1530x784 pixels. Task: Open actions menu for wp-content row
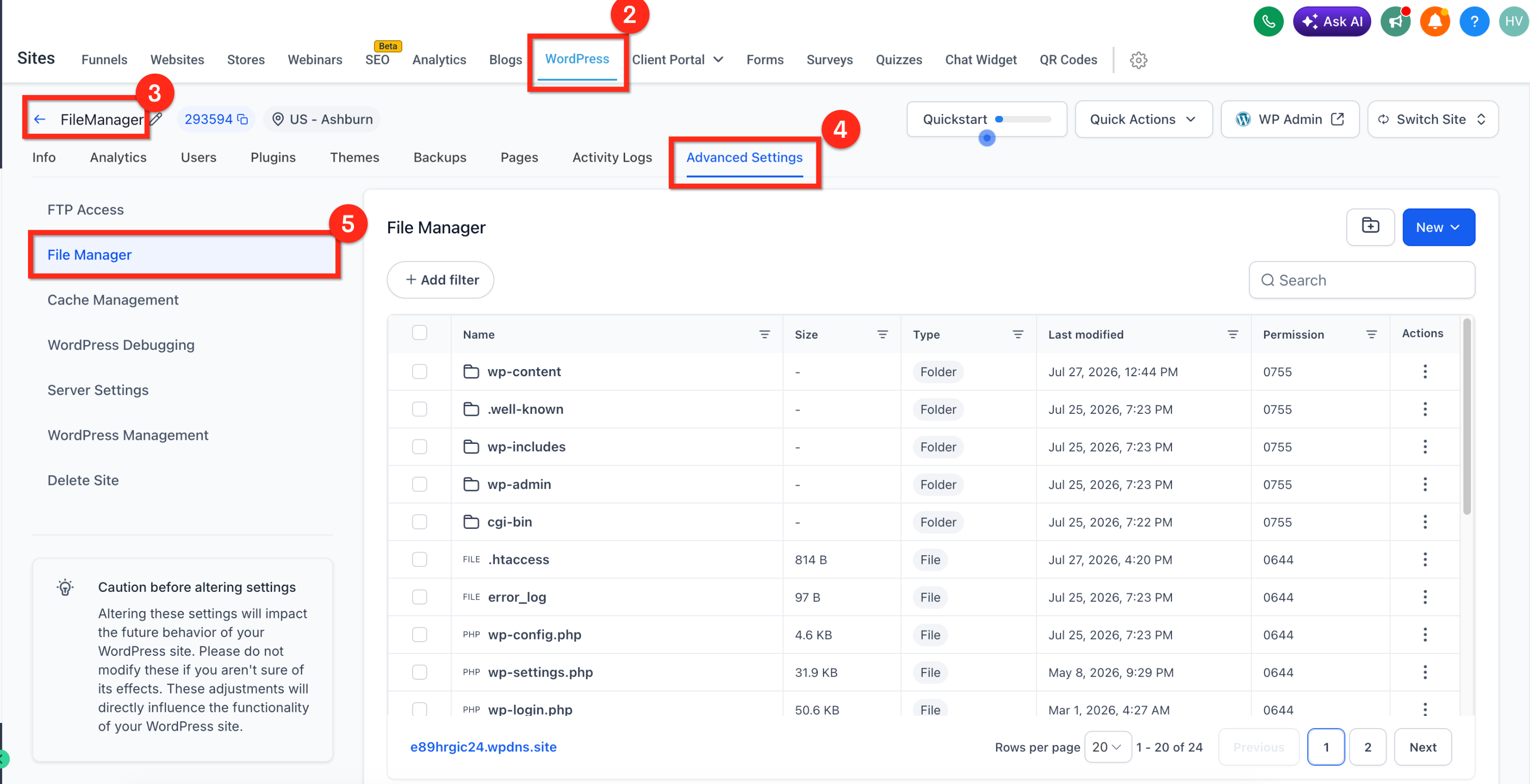(x=1425, y=372)
